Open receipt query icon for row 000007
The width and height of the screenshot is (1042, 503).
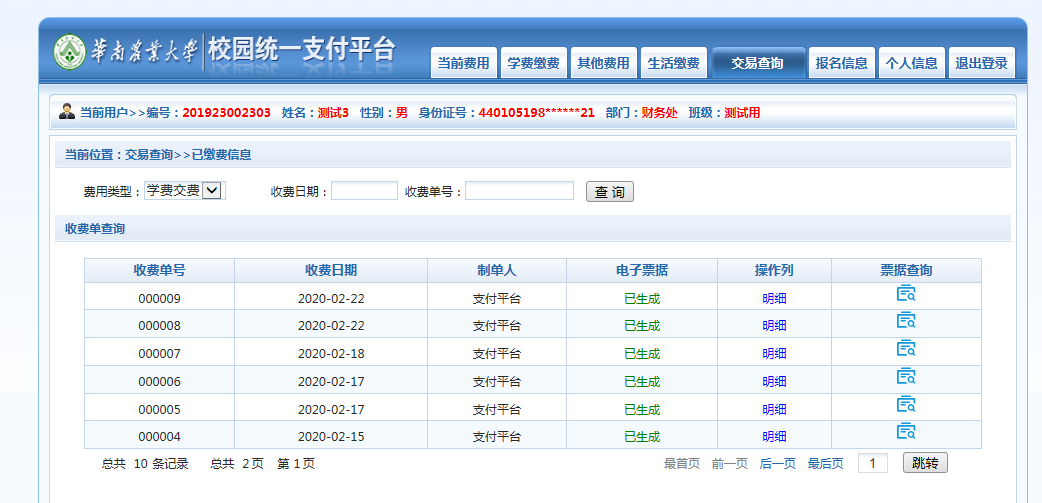[x=906, y=349]
